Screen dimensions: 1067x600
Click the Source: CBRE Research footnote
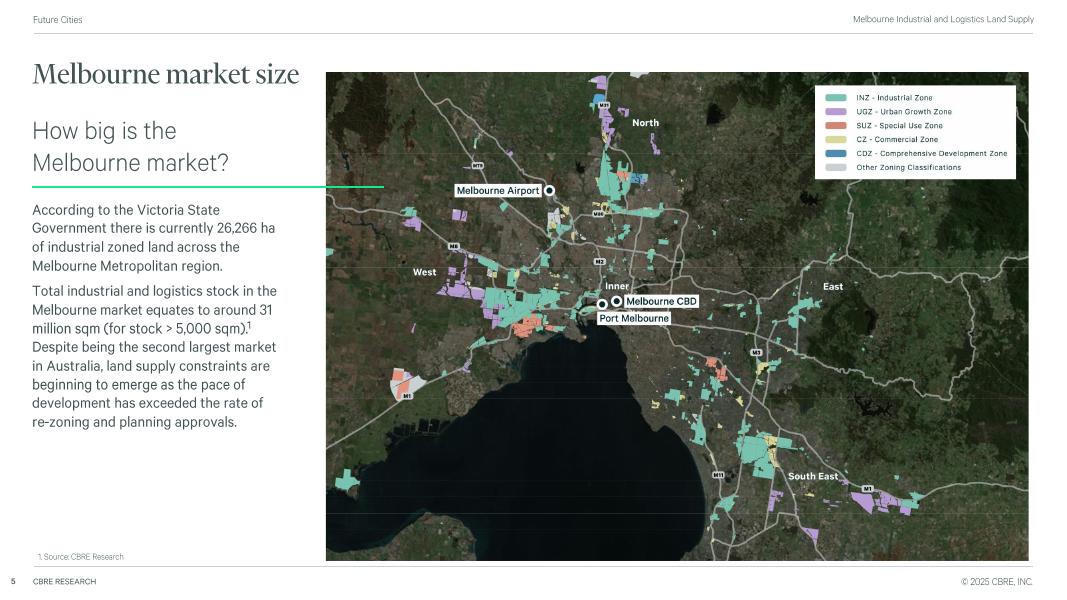[x=80, y=556]
